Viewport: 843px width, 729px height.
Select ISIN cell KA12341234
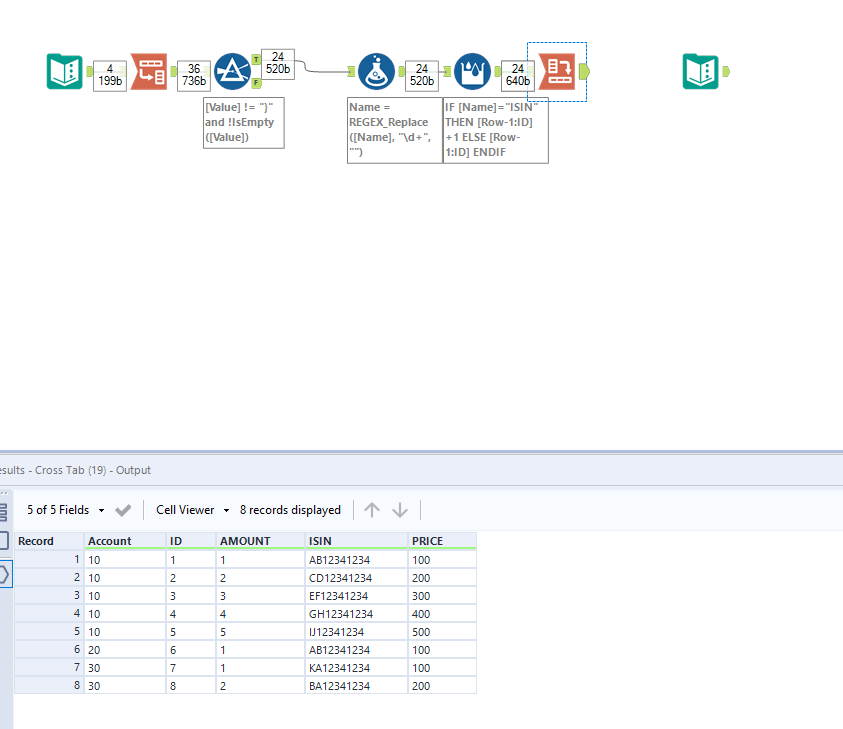356,668
